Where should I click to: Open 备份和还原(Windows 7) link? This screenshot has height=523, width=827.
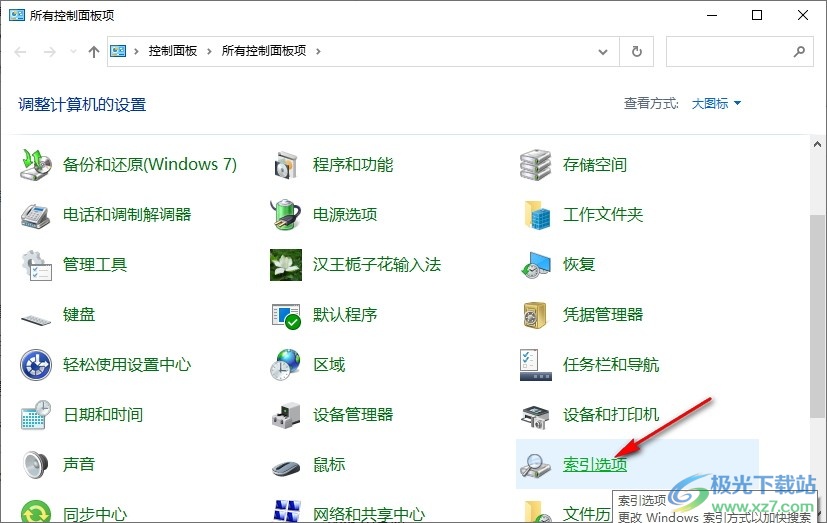(x=150, y=165)
